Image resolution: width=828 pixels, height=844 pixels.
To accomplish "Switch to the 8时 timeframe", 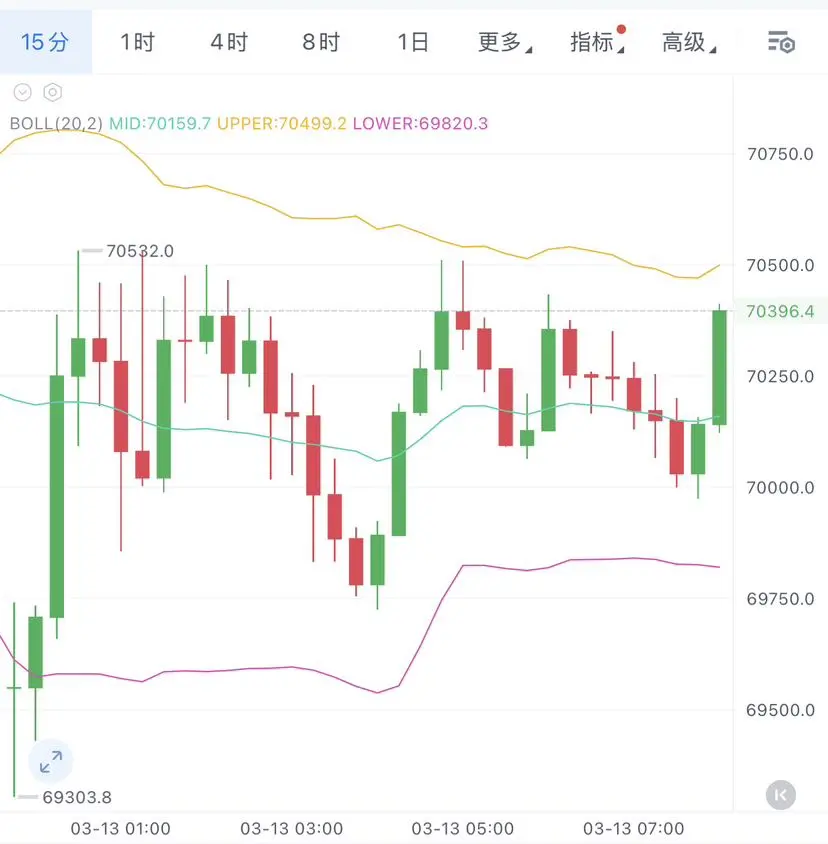I will click(321, 42).
